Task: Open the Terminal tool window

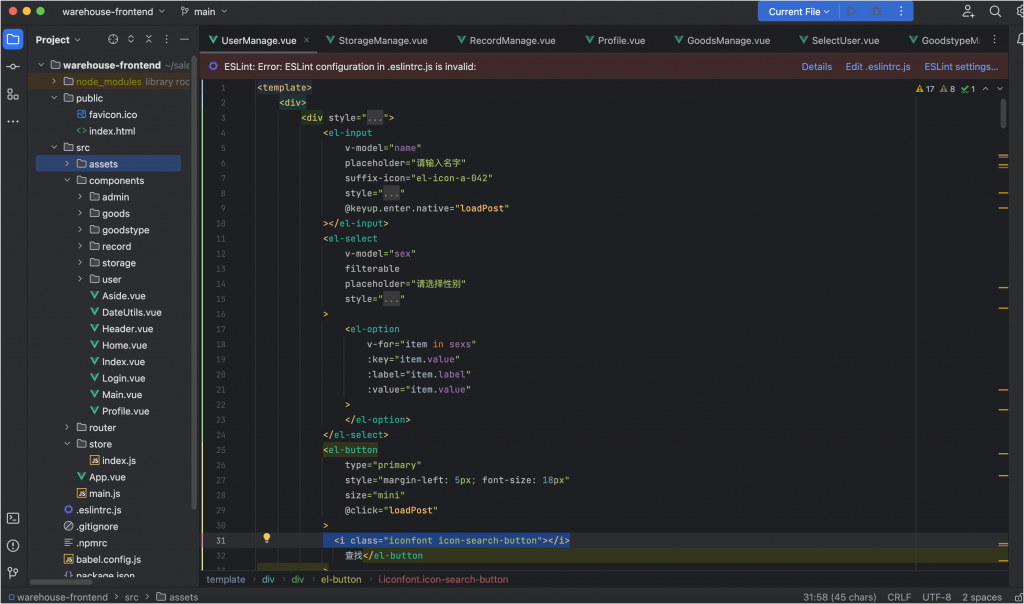Action: click(13, 518)
